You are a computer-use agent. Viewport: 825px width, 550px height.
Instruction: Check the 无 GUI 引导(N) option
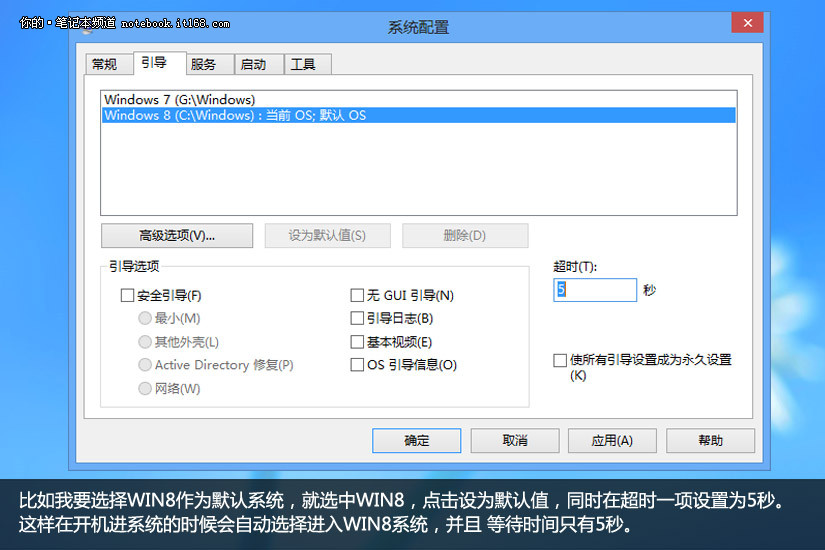[x=357, y=295]
